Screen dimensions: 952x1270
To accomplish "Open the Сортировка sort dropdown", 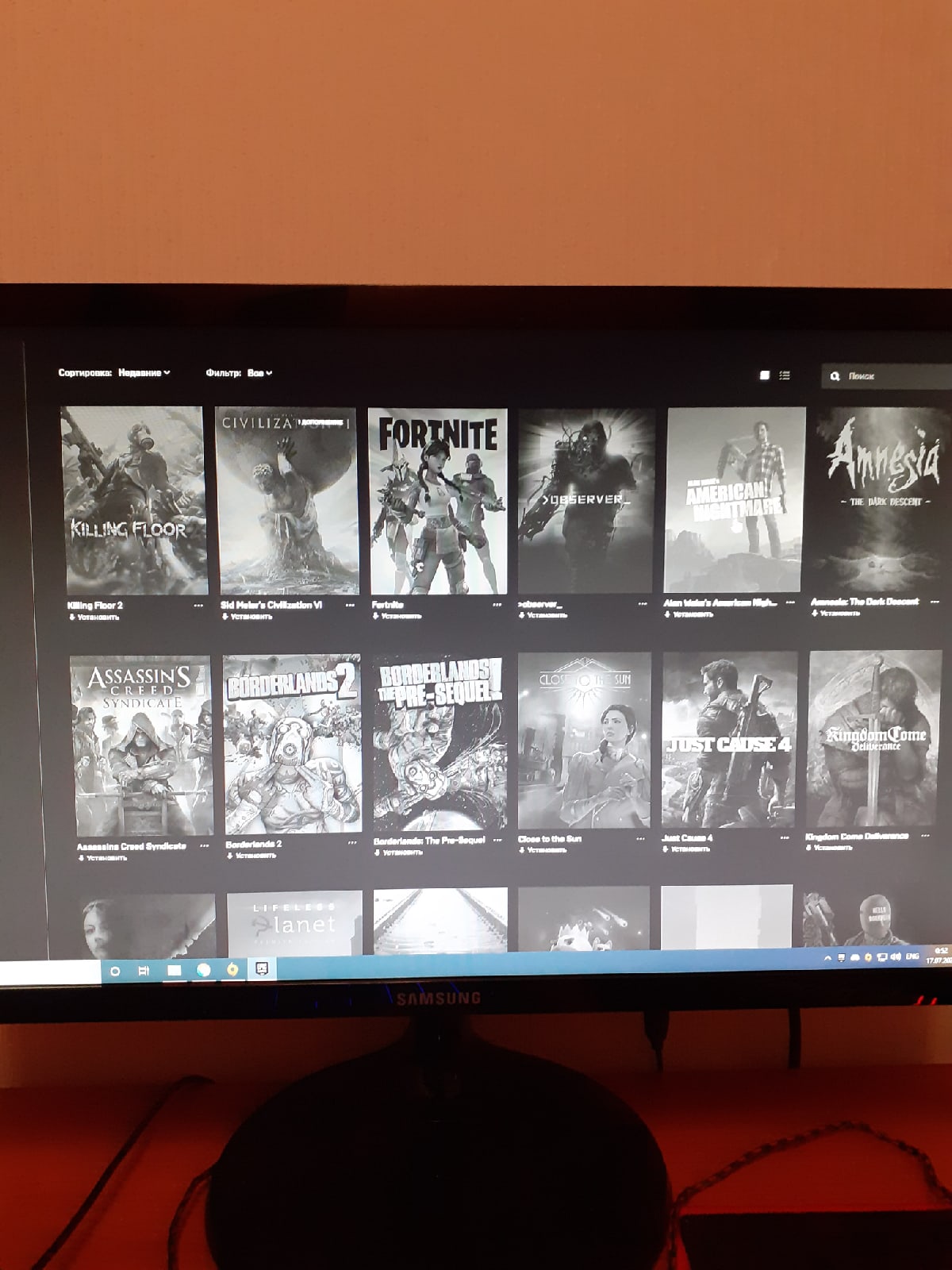I will 144,372.
